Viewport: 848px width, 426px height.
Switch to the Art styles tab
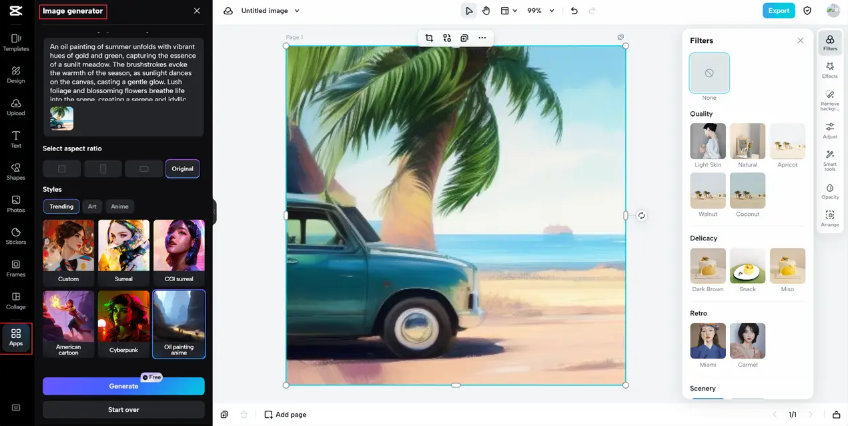tap(92, 207)
